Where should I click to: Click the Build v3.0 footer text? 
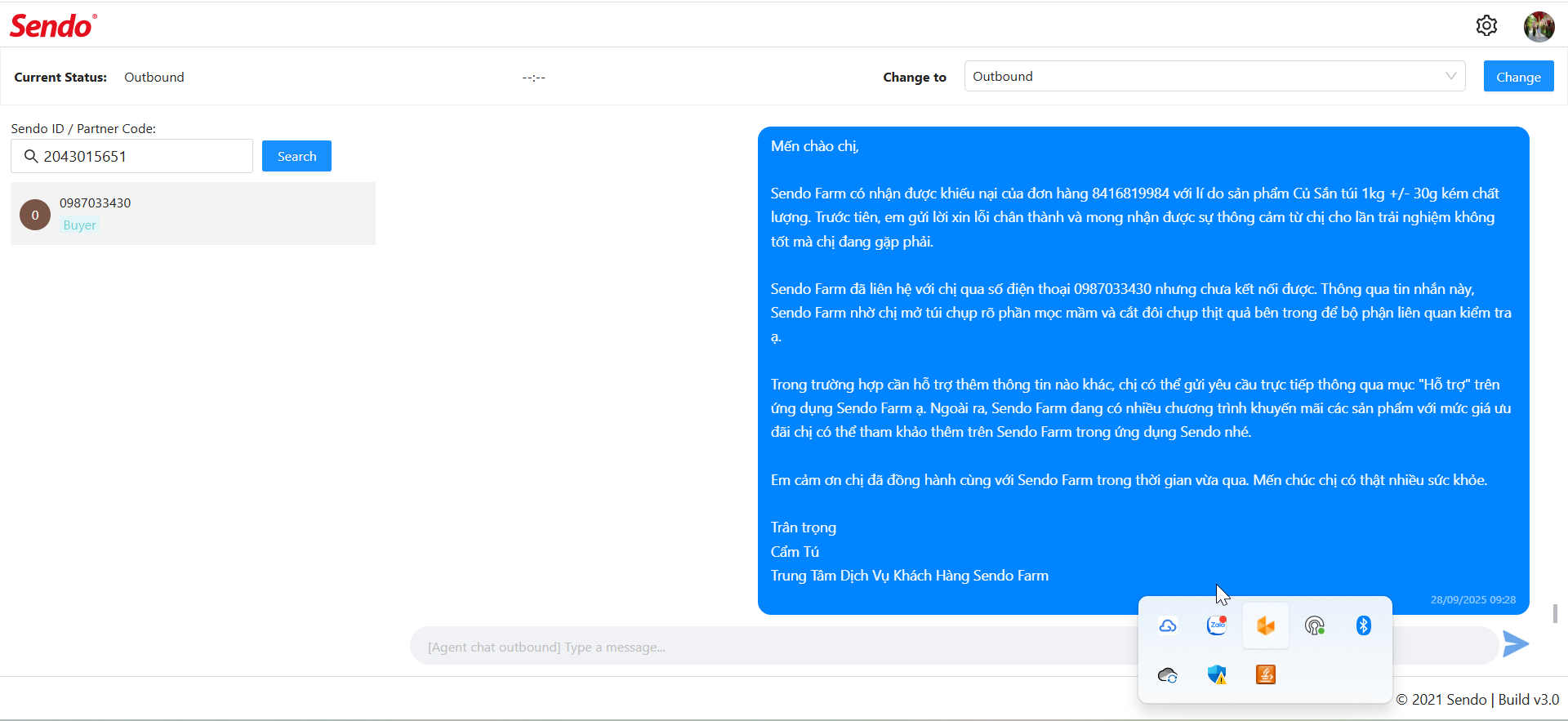click(1529, 700)
